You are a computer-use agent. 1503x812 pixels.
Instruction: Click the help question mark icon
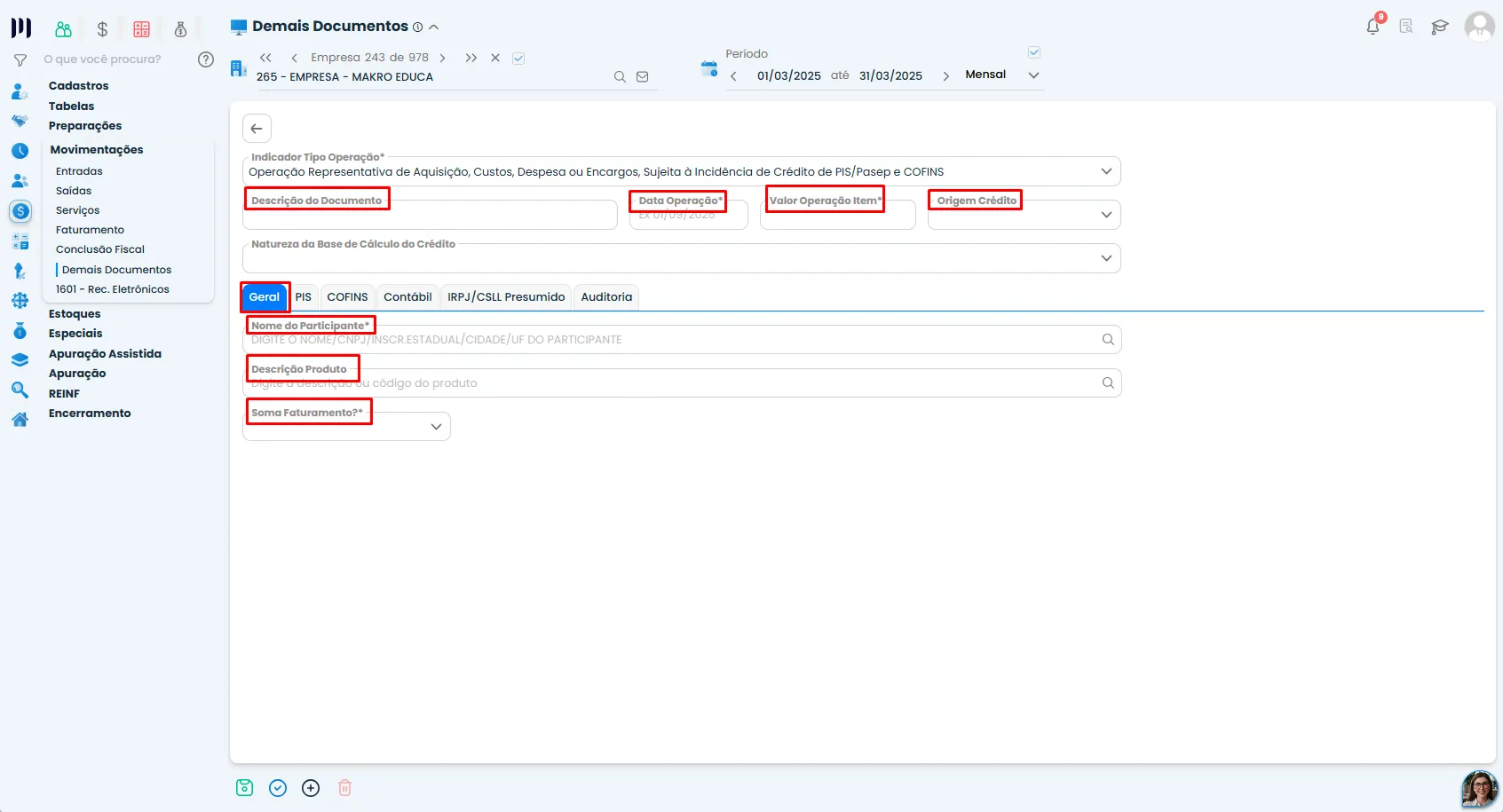pos(206,59)
